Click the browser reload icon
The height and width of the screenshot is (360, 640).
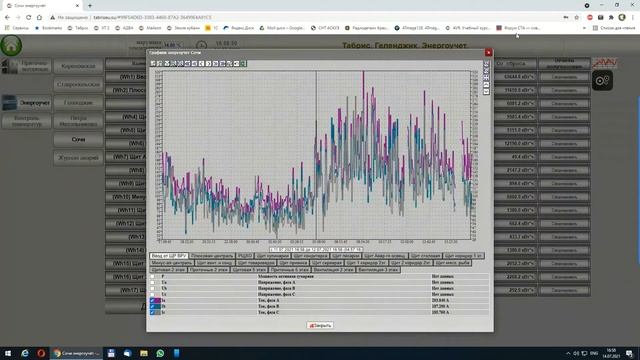tap(29, 18)
